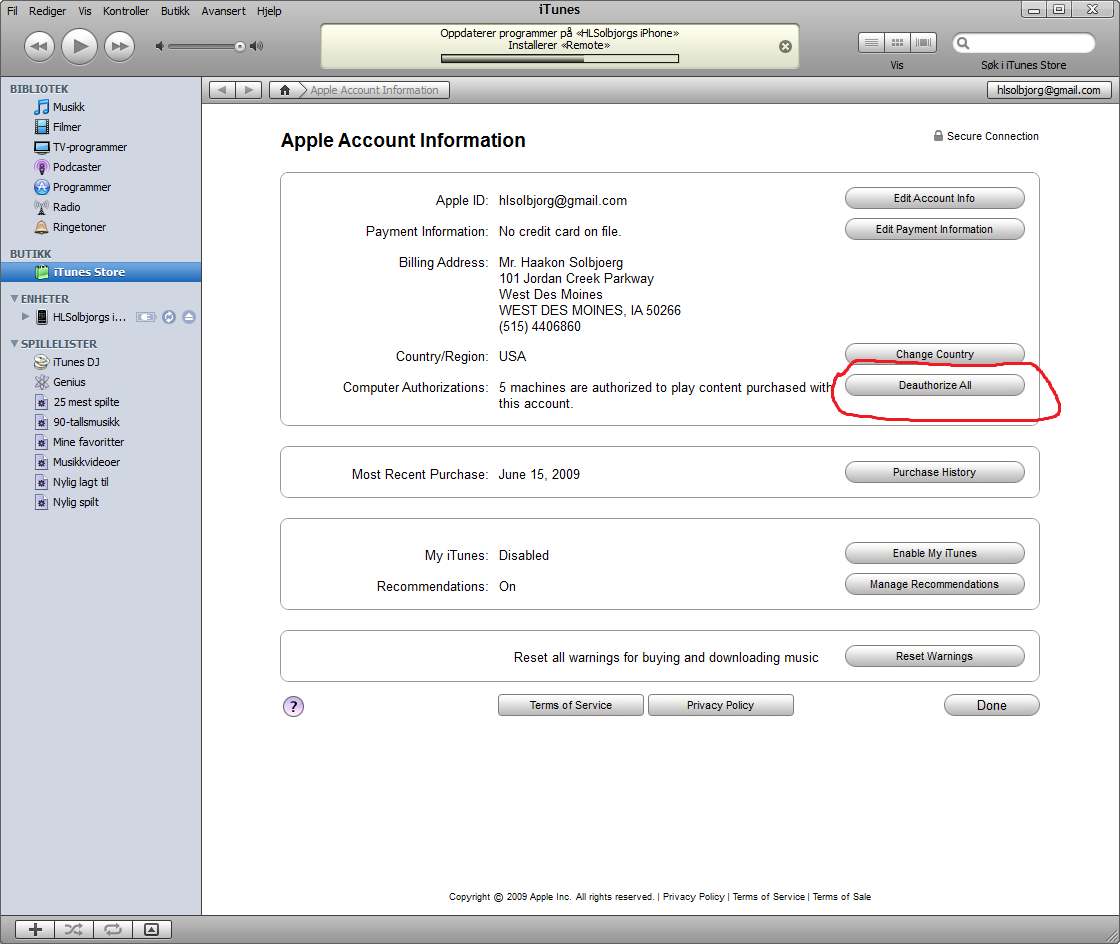
Task: Switch to grid view
Action: pos(897,43)
